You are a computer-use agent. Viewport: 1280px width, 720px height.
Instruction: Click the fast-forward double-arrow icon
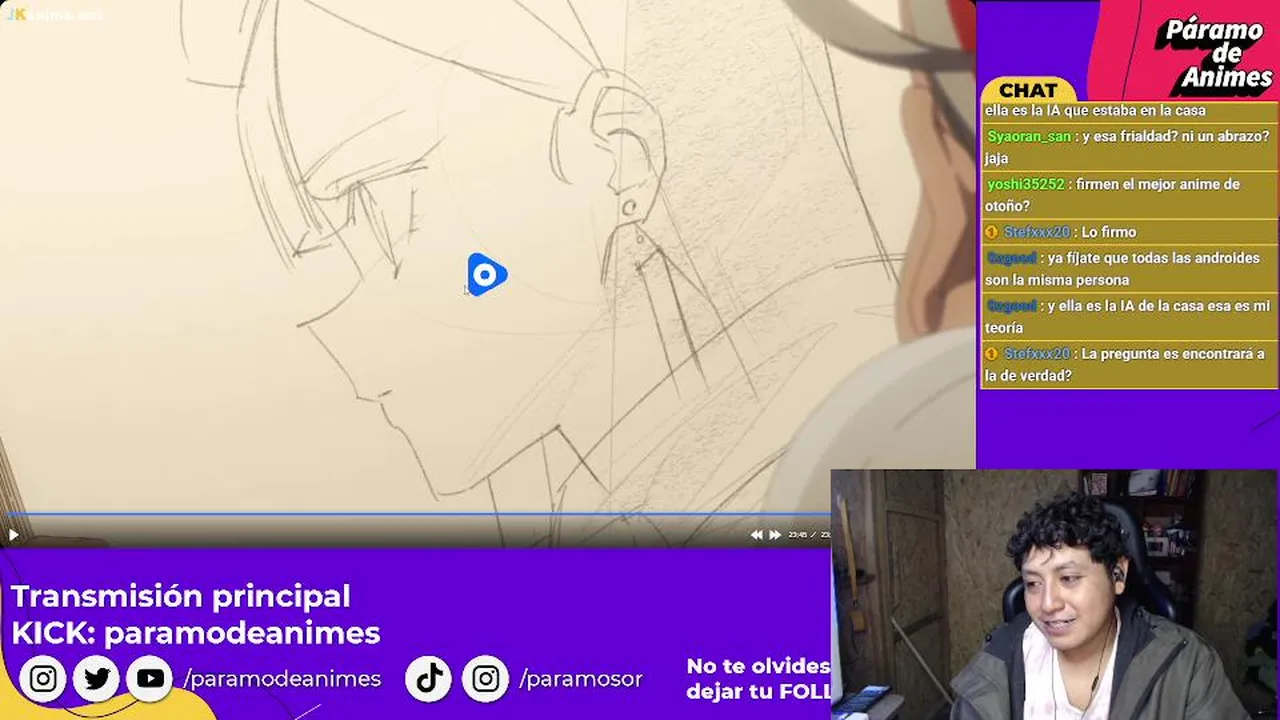774,535
